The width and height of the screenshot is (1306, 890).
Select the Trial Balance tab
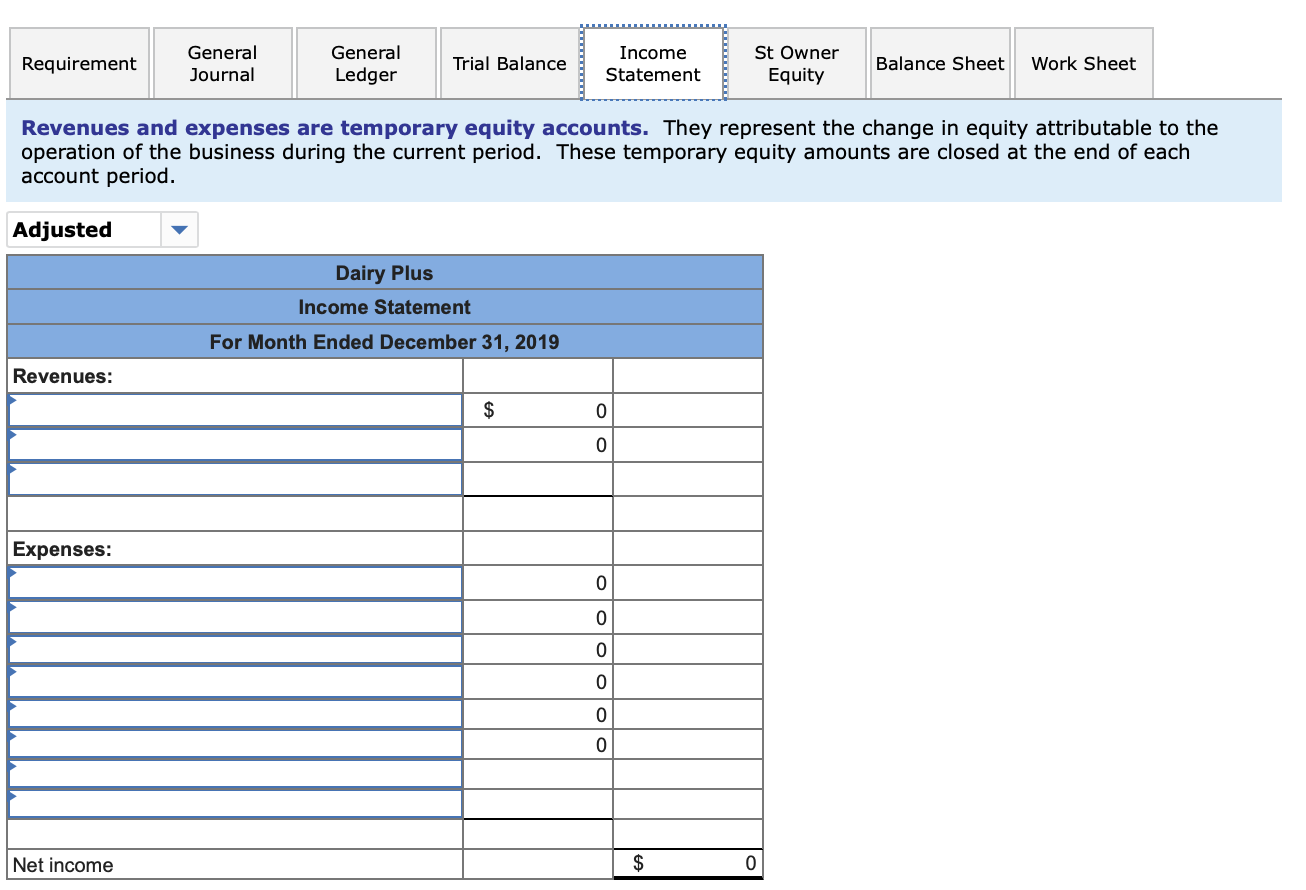(510, 62)
